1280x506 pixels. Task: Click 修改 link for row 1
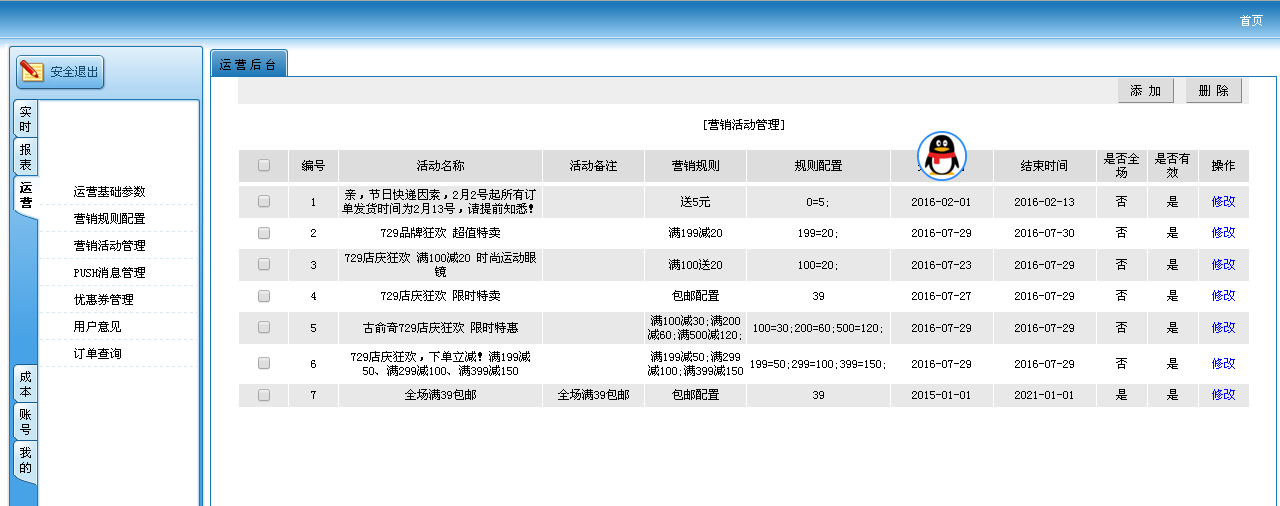[x=1223, y=201]
